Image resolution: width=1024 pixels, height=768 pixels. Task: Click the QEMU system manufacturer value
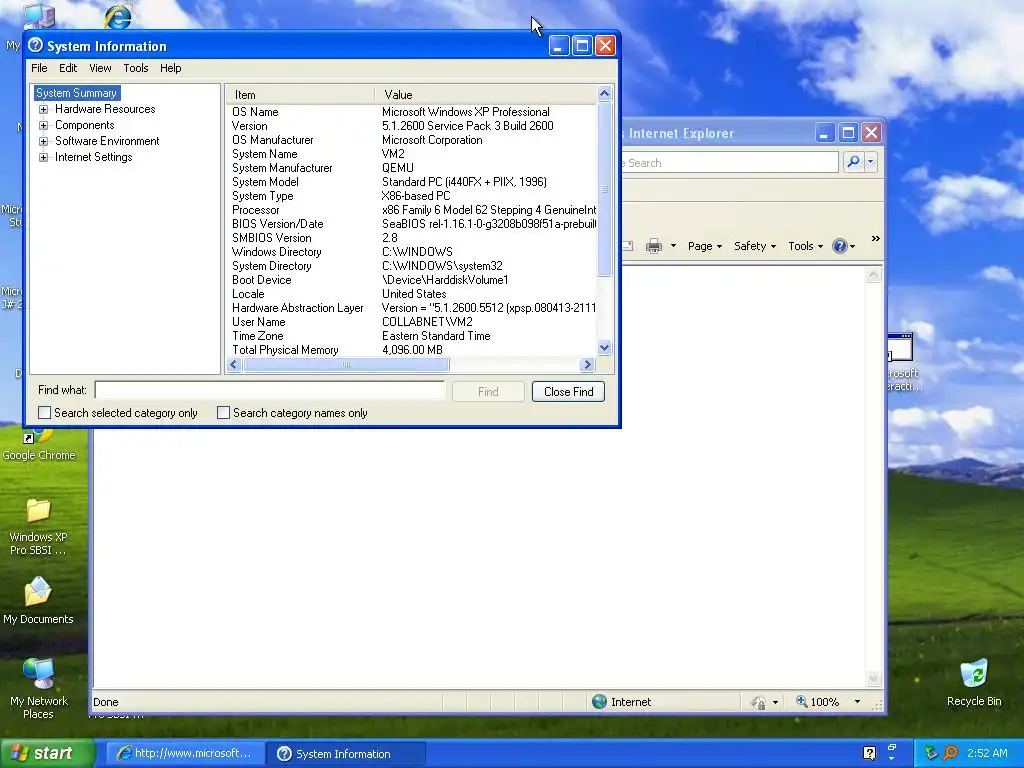pyautogui.click(x=398, y=168)
